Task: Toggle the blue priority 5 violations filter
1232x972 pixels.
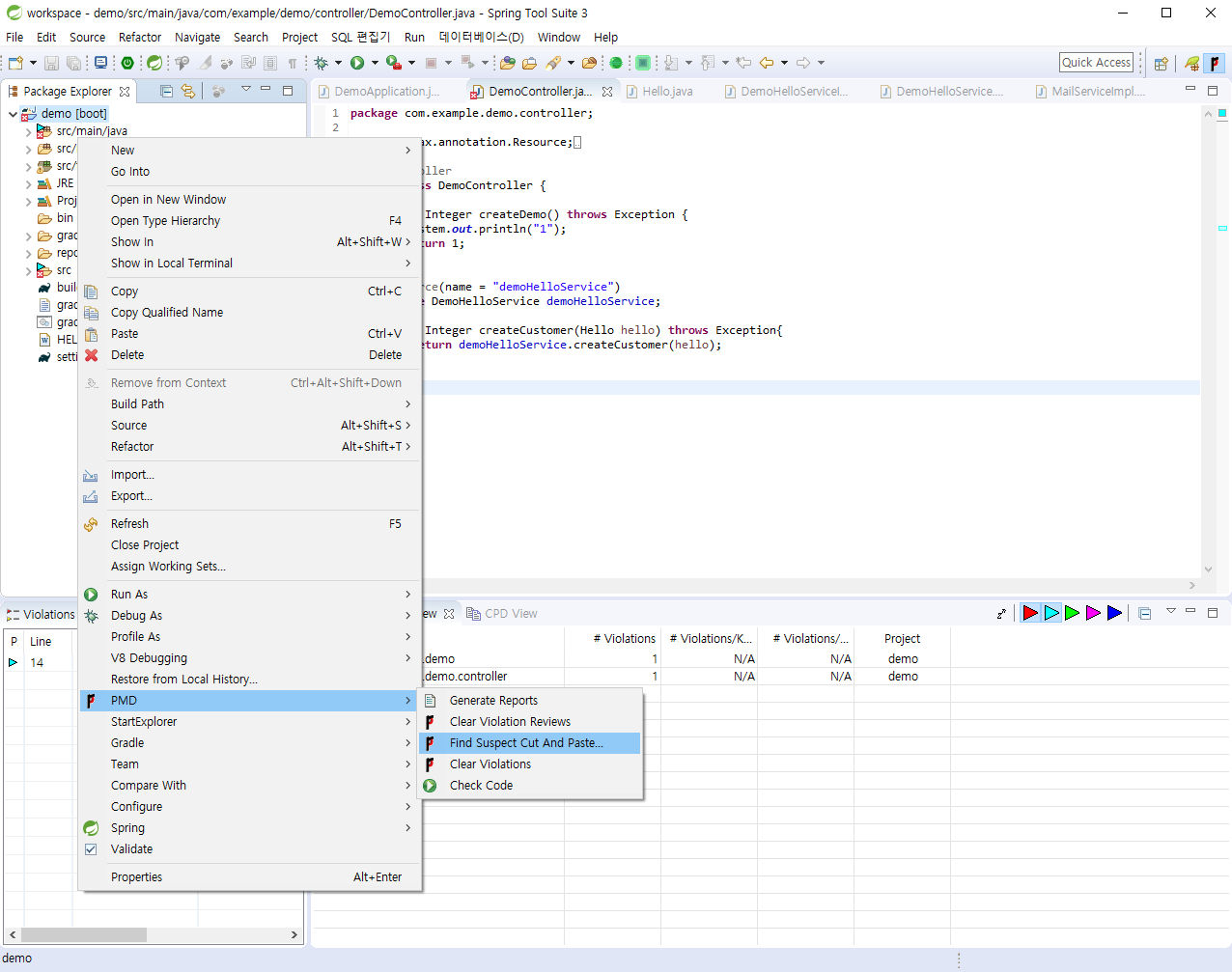Action: (x=1114, y=613)
